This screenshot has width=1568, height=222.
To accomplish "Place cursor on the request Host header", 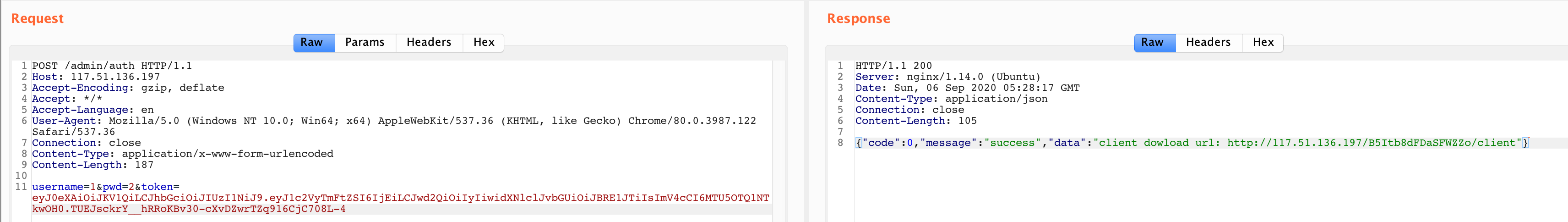I will (96, 77).
